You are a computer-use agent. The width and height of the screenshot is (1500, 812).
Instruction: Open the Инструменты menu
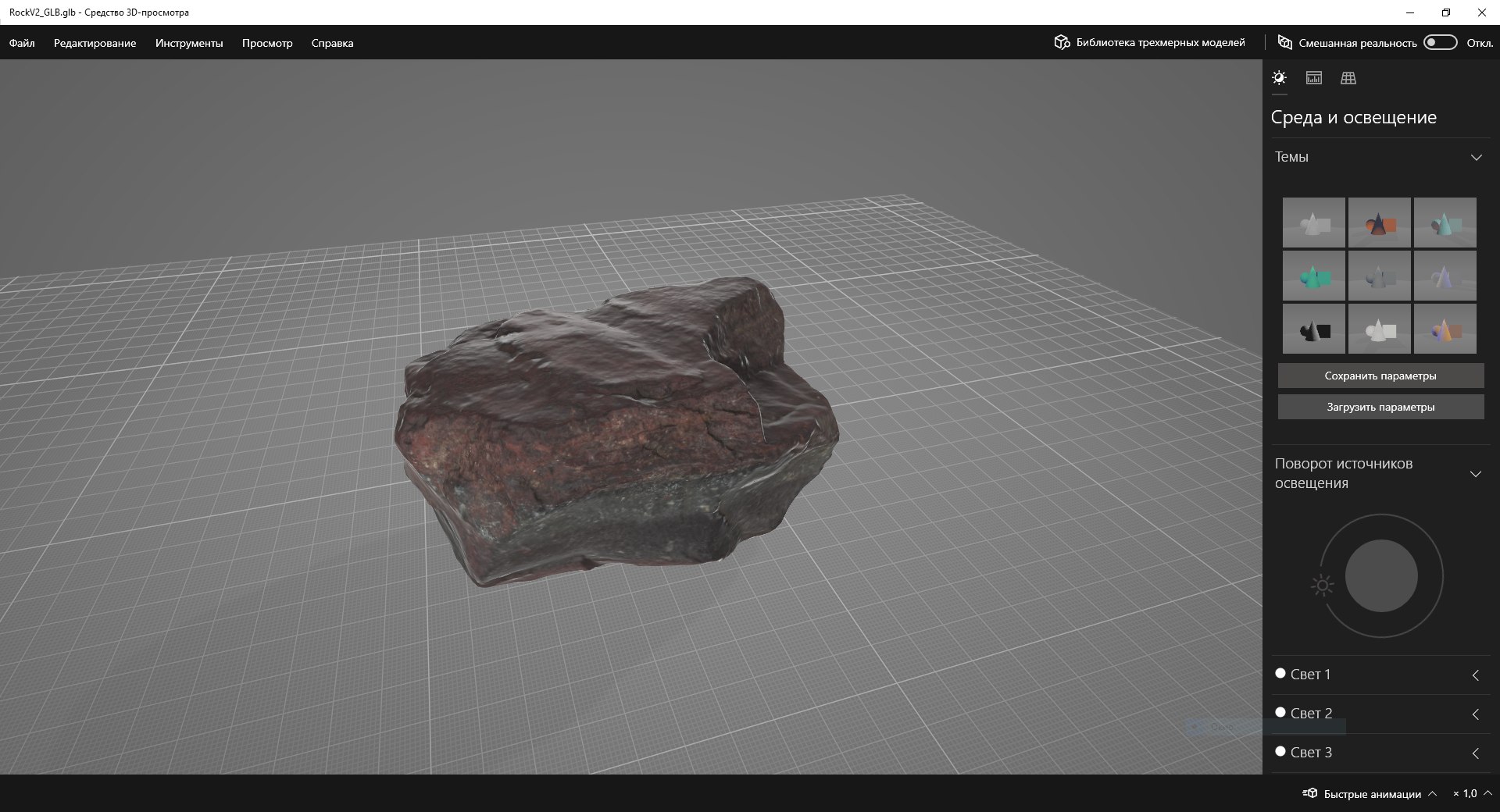[189, 43]
